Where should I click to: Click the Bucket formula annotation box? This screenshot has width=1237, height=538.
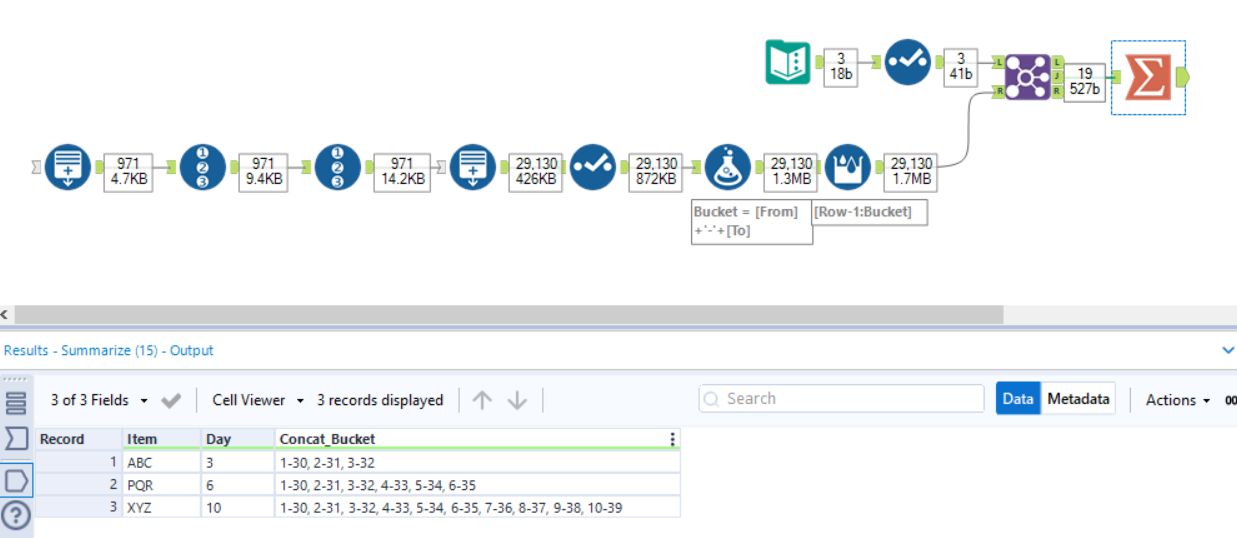click(x=751, y=221)
